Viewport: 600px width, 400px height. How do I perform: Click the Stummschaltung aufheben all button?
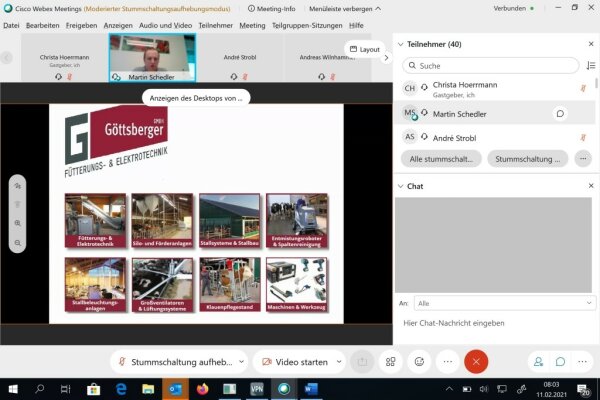pyautogui.click(x=528, y=159)
